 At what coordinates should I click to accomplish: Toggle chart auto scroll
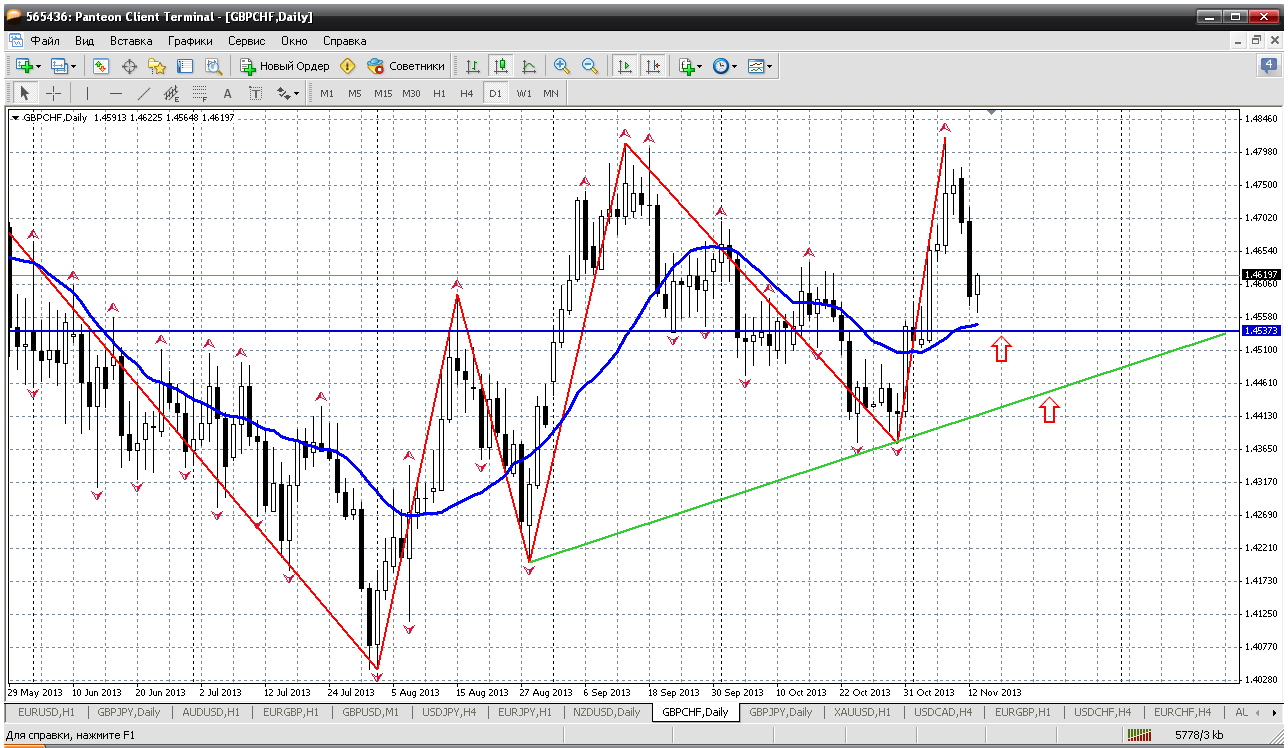[625, 66]
